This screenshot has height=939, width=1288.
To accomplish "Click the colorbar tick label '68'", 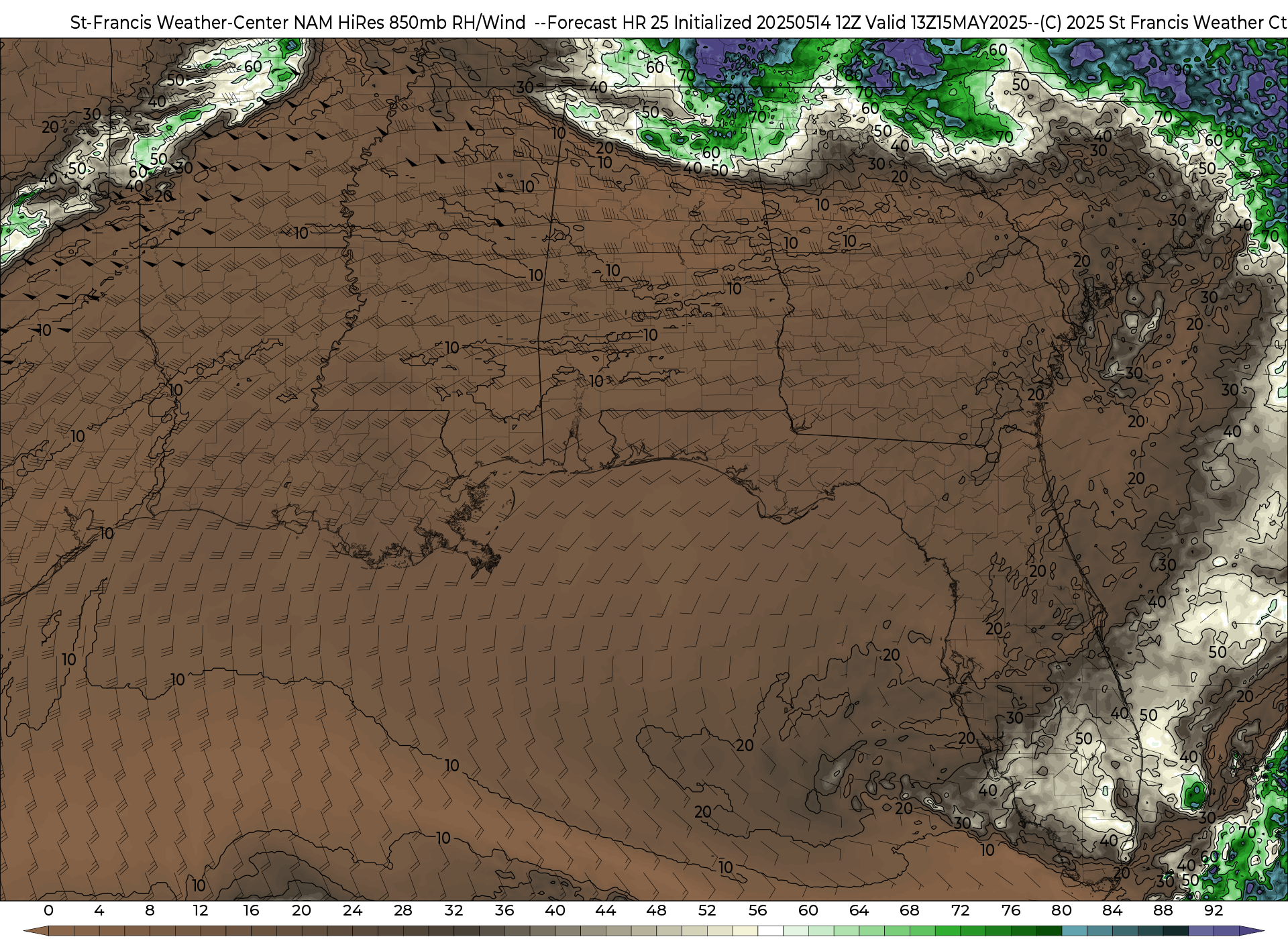I will click(x=910, y=911).
